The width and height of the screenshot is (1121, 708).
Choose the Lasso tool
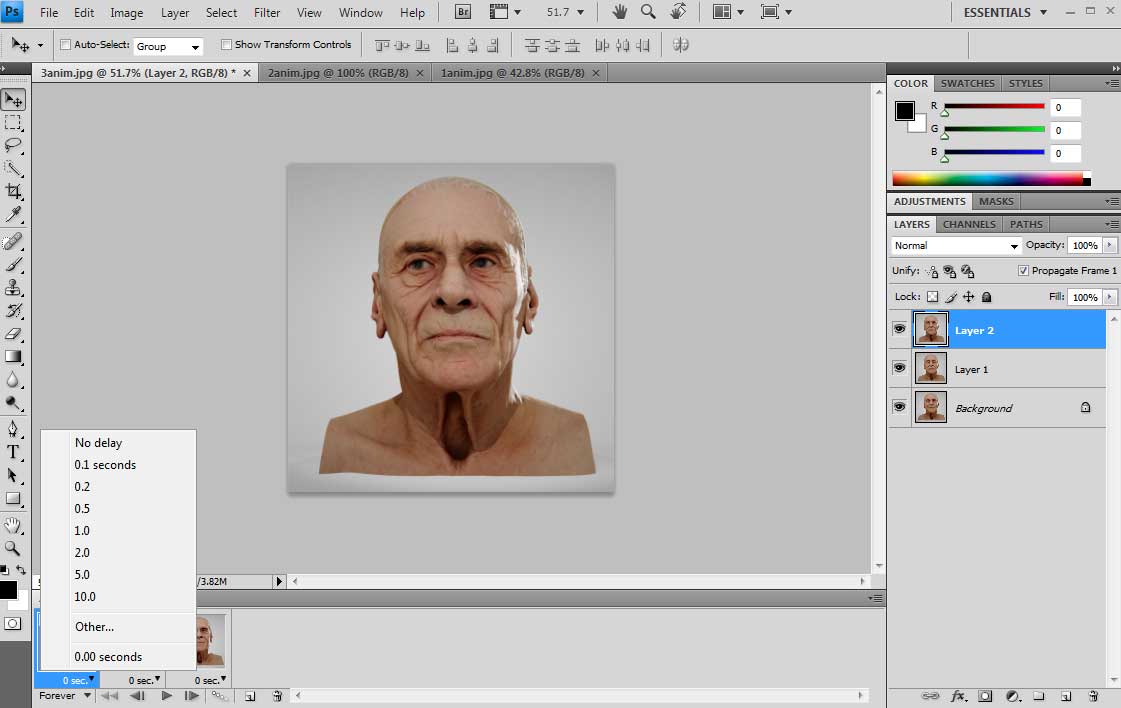click(13, 144)
